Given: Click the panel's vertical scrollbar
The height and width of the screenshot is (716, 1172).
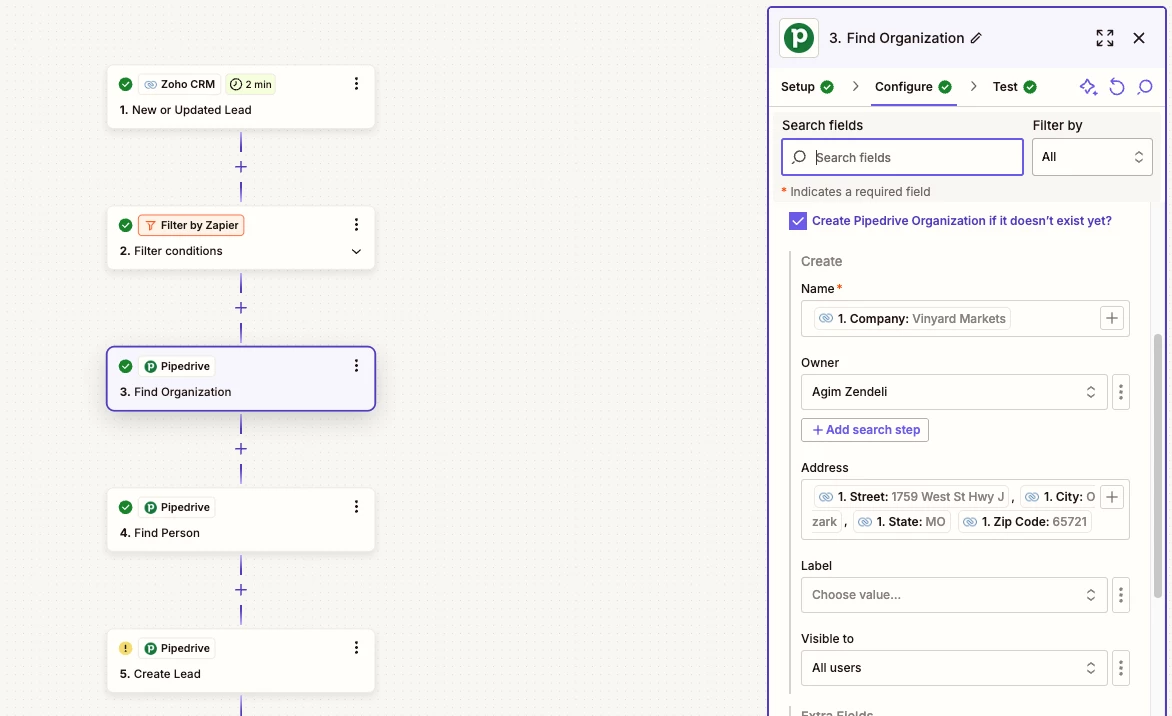Looking at the screenshot, I should [x=1159, y=466].
